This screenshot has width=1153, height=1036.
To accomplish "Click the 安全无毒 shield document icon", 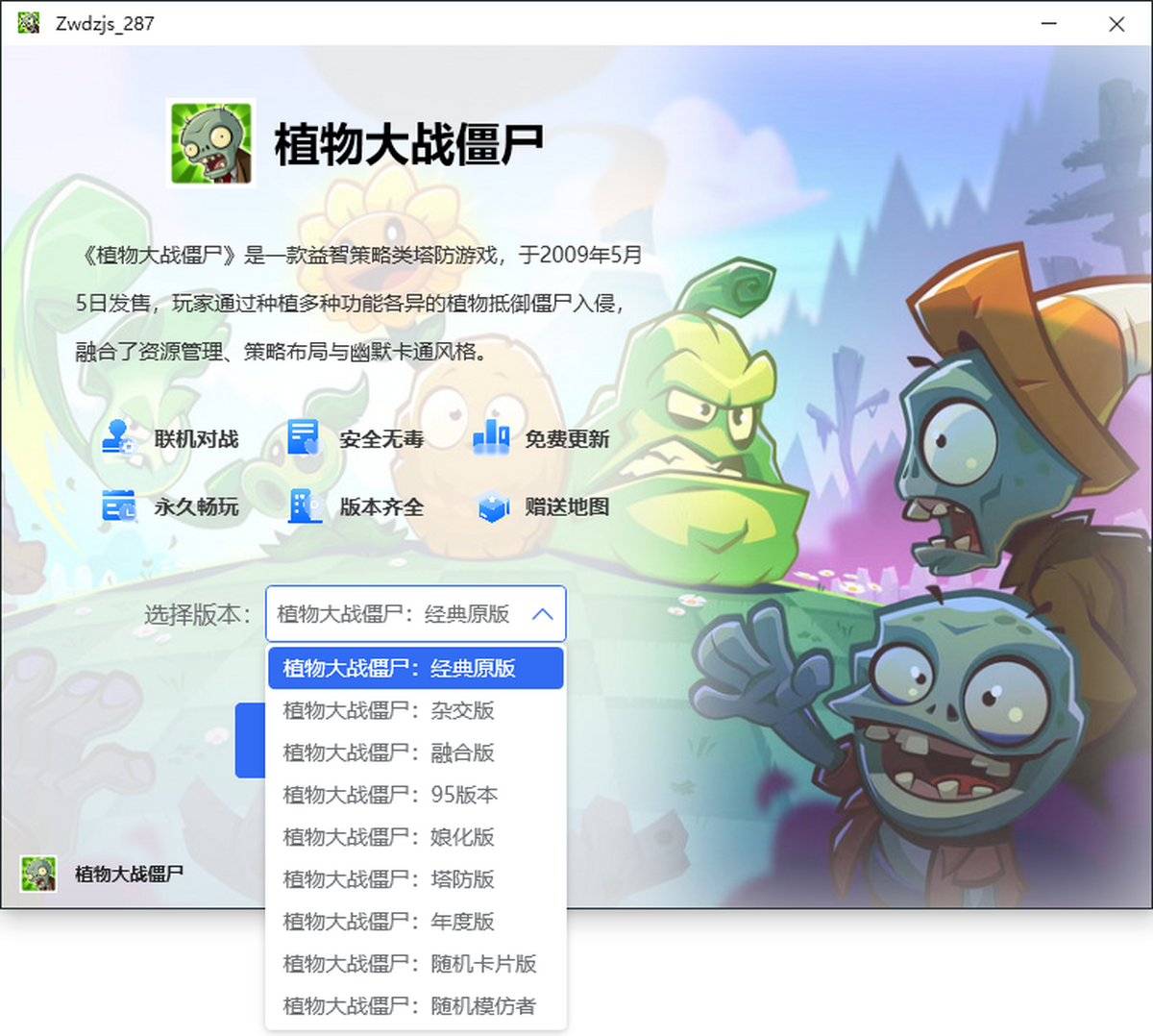I will 304,438.
